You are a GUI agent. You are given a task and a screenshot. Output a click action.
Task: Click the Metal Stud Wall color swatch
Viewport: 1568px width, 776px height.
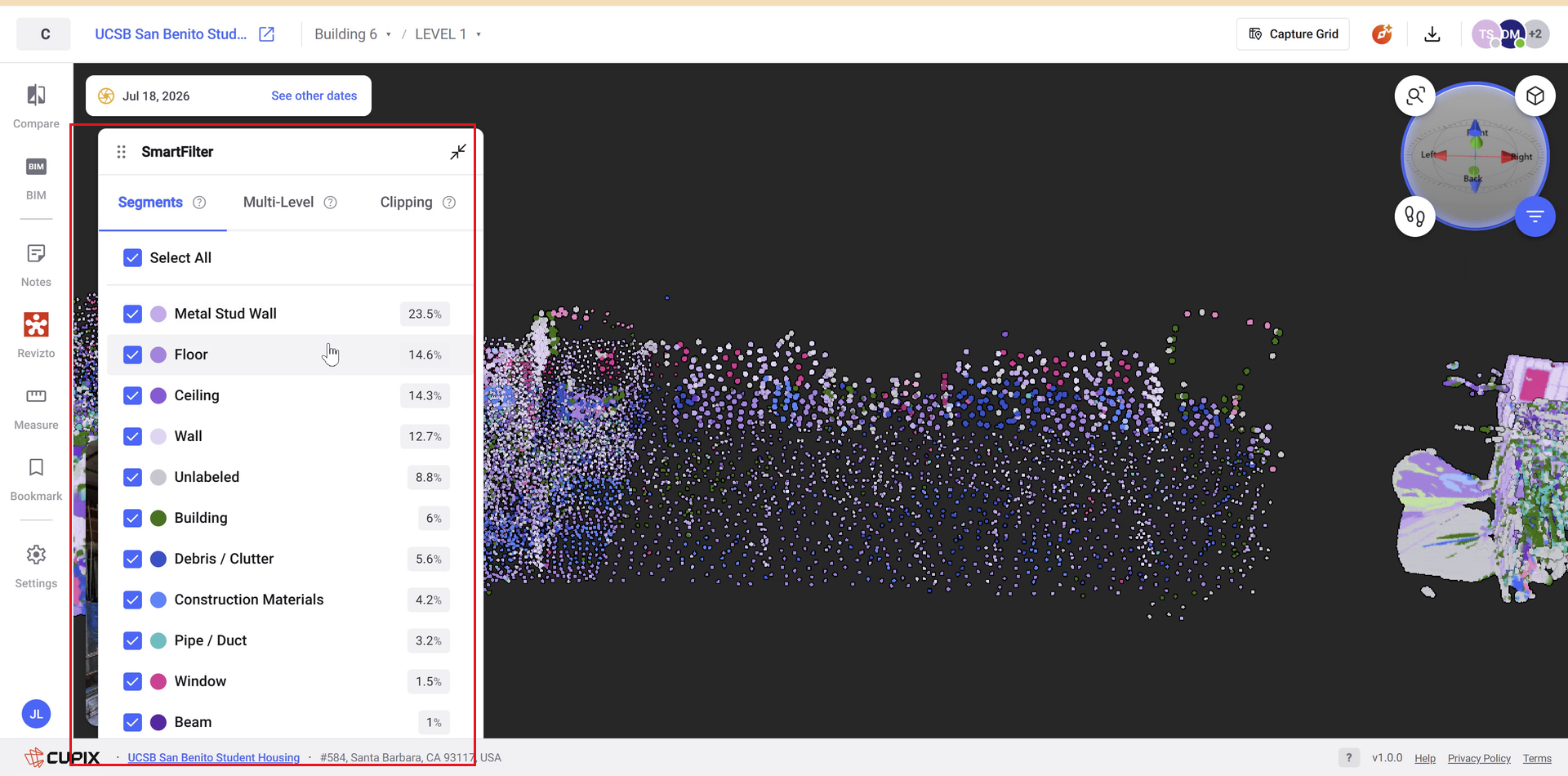pyautogui.click(x=158, y=314)
